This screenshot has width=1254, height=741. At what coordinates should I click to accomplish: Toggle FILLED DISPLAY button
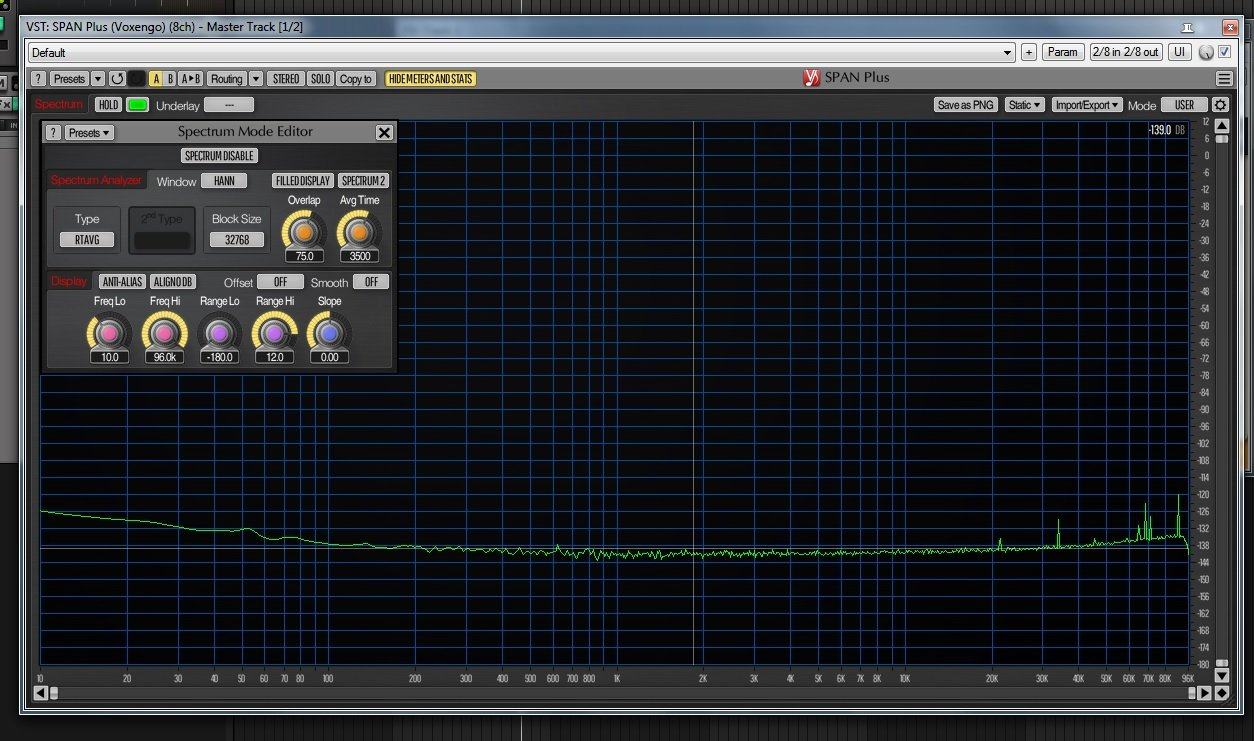303,181
